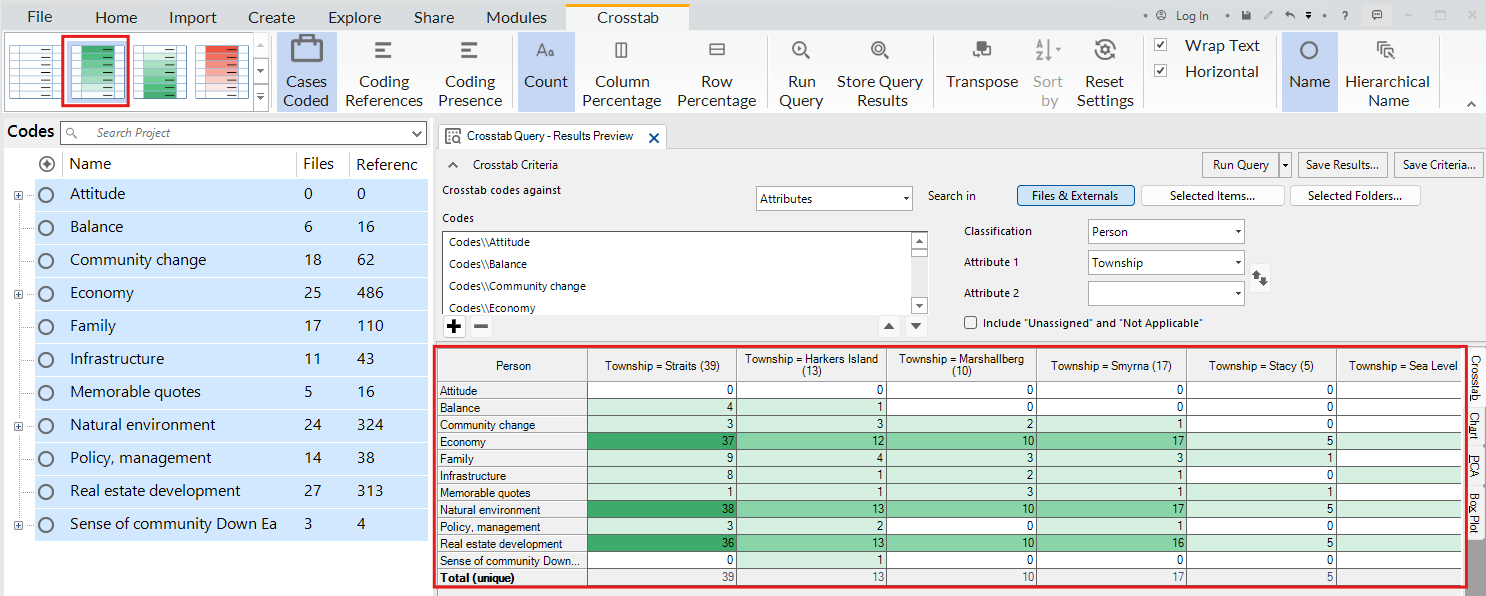The height and width of the screenshot is (596, 1486).
Task: Choose the green shading table style
Action: click(158, 71)
